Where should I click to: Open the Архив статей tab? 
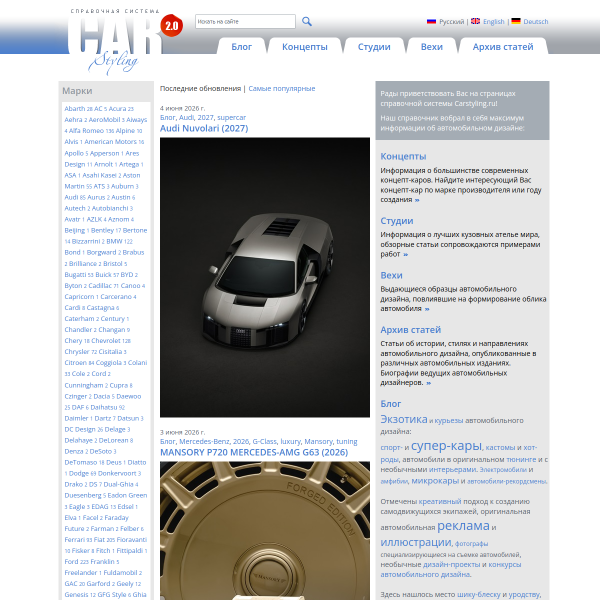click(x=503, y=47)
